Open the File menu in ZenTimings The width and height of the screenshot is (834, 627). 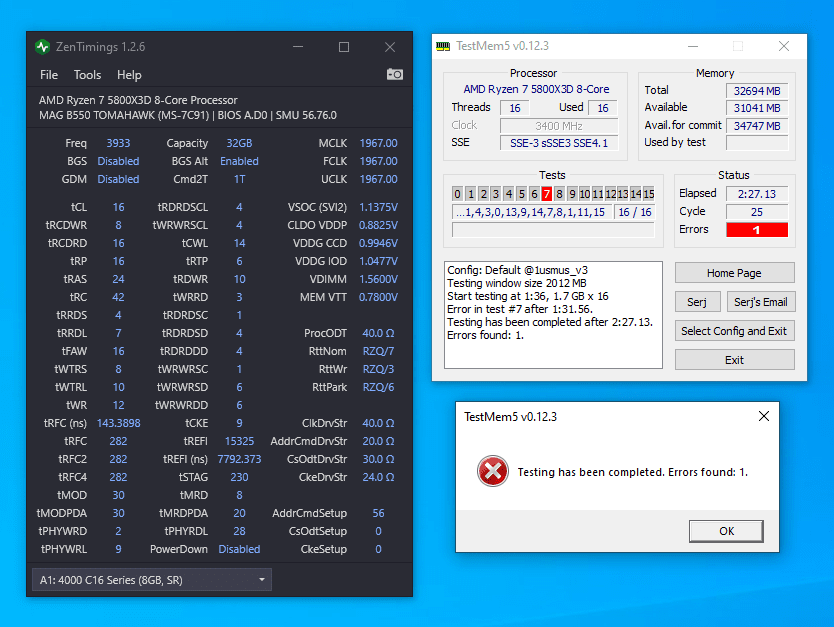click(49, 75)
